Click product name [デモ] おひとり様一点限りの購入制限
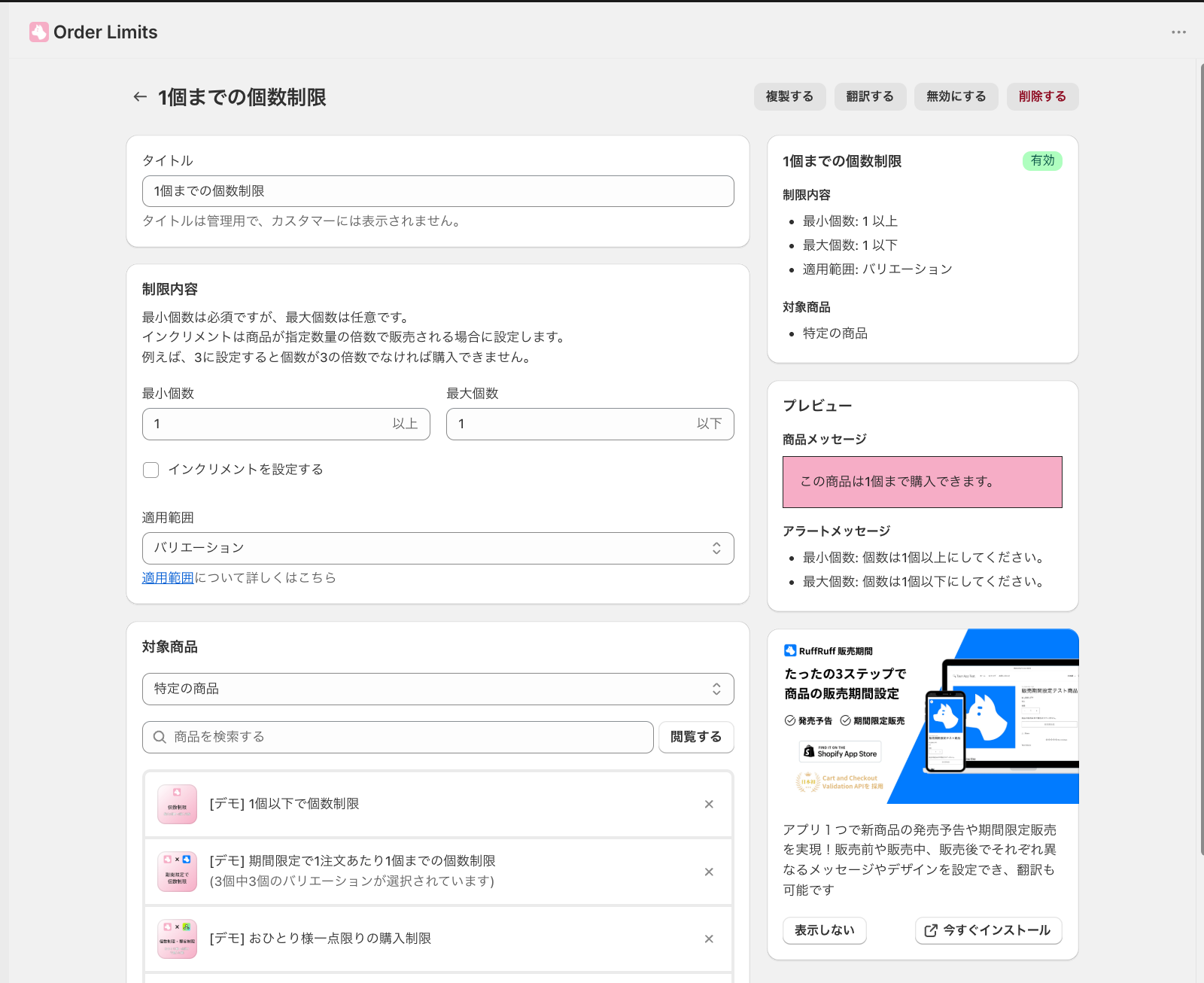 click(x=321, y=939)
